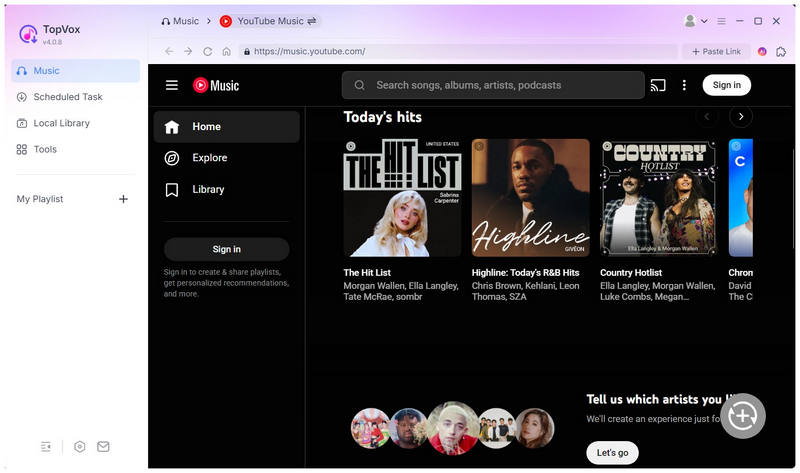Open settings hexagon icon at sidebar bottom
This screenshot has height=473, width=800.
point(80,447)
